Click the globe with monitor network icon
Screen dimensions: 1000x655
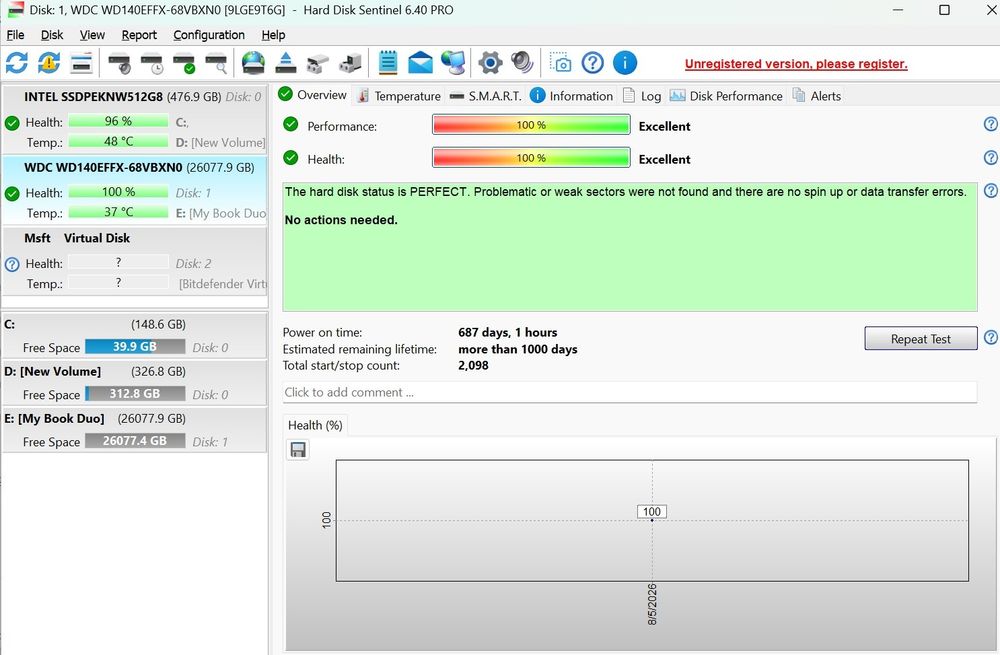click(x=453, y=63)
